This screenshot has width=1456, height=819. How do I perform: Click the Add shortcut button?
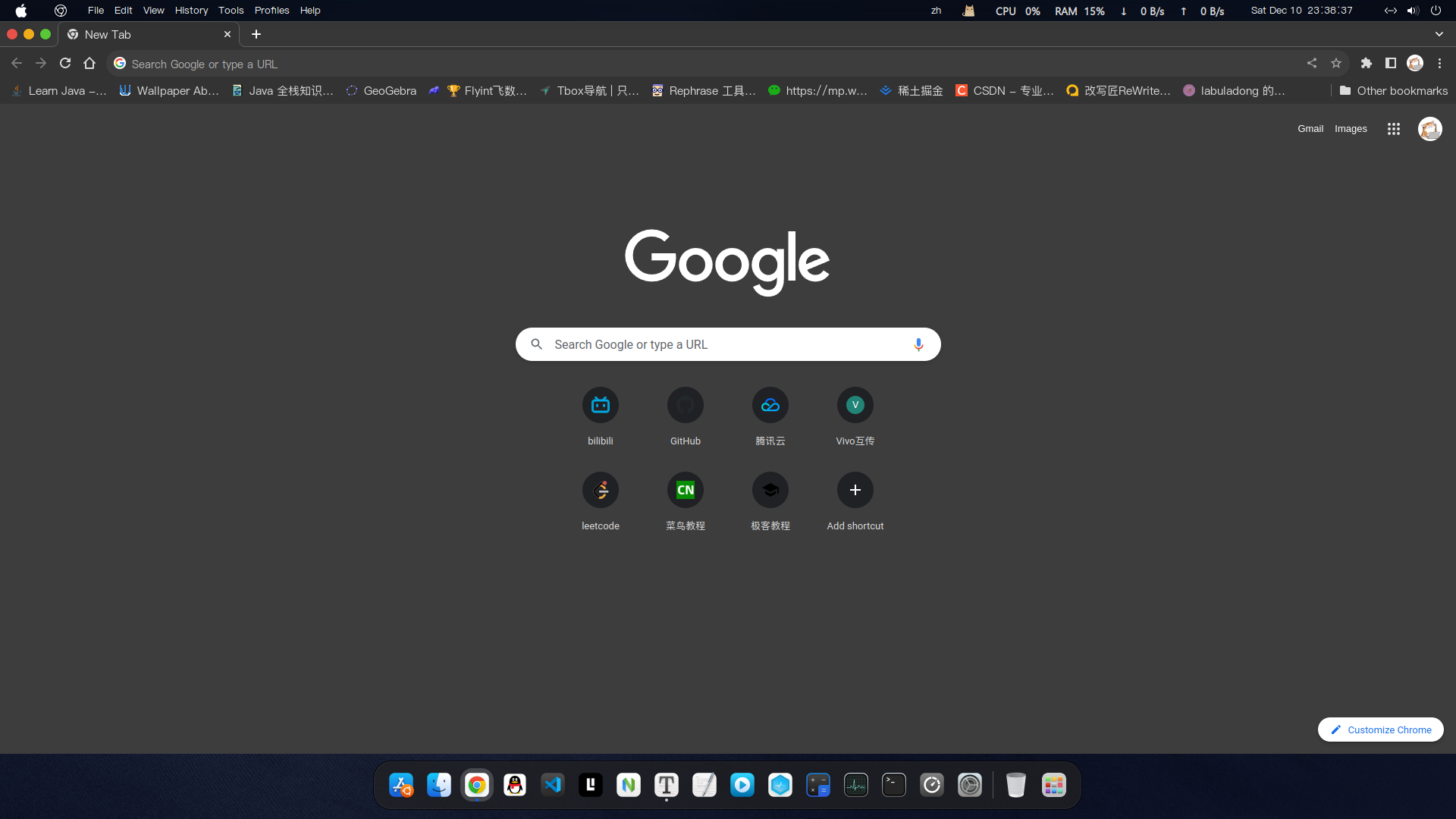[x=855, y=491]
